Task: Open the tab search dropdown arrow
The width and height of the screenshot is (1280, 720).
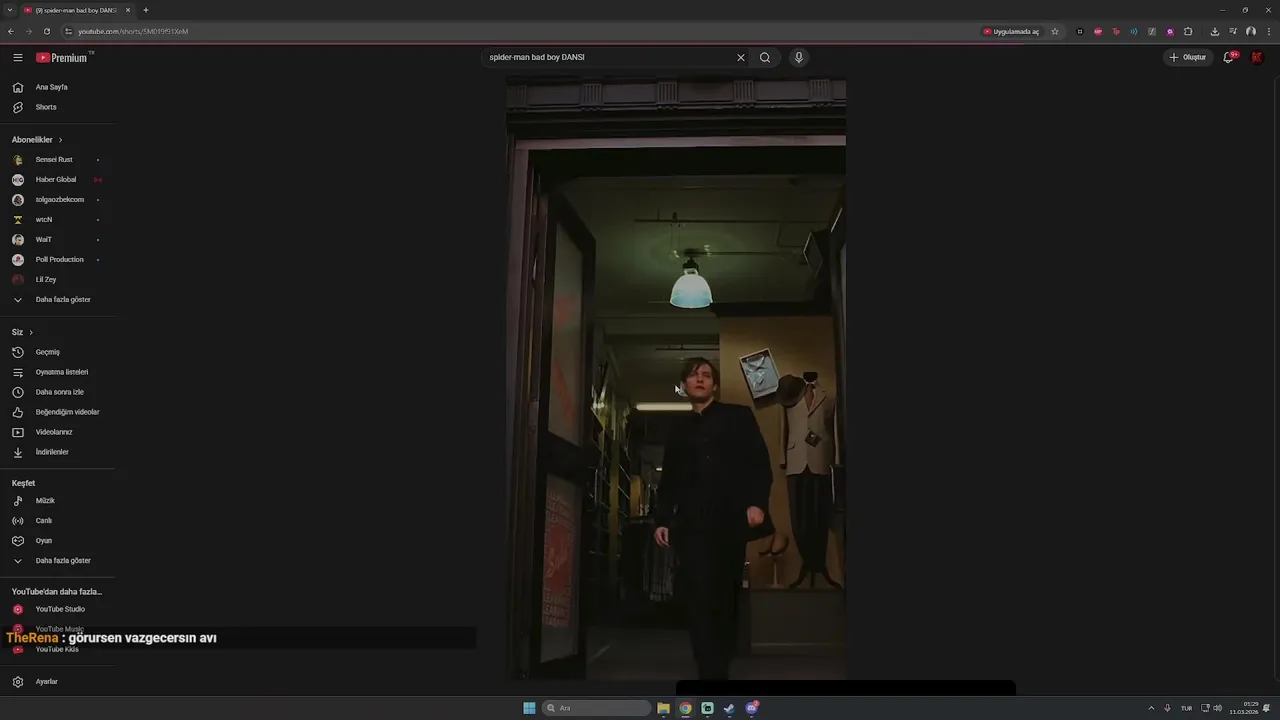Action: pyautogui.click(x=9, y=10)
